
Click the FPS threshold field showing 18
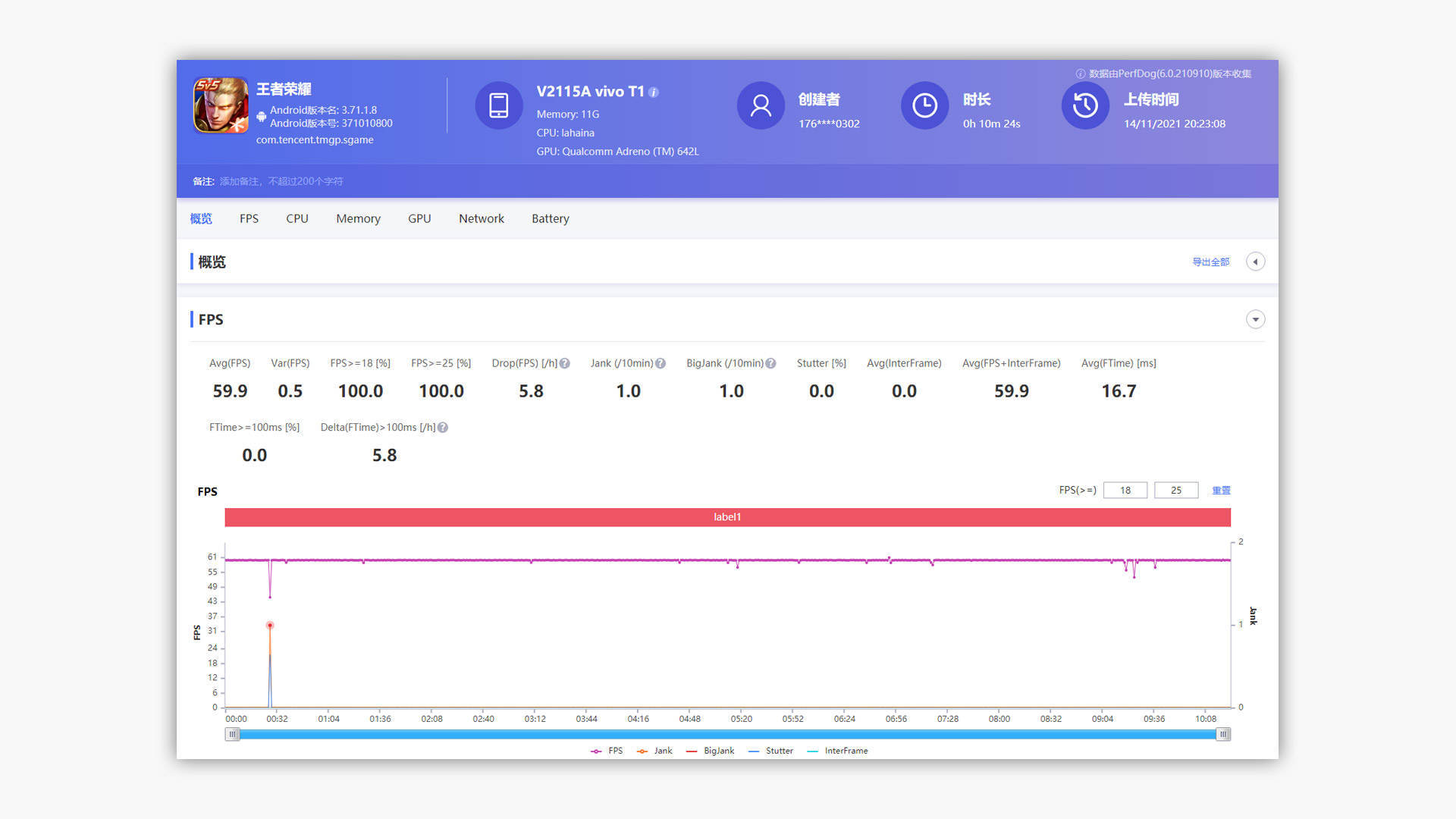1125,491
